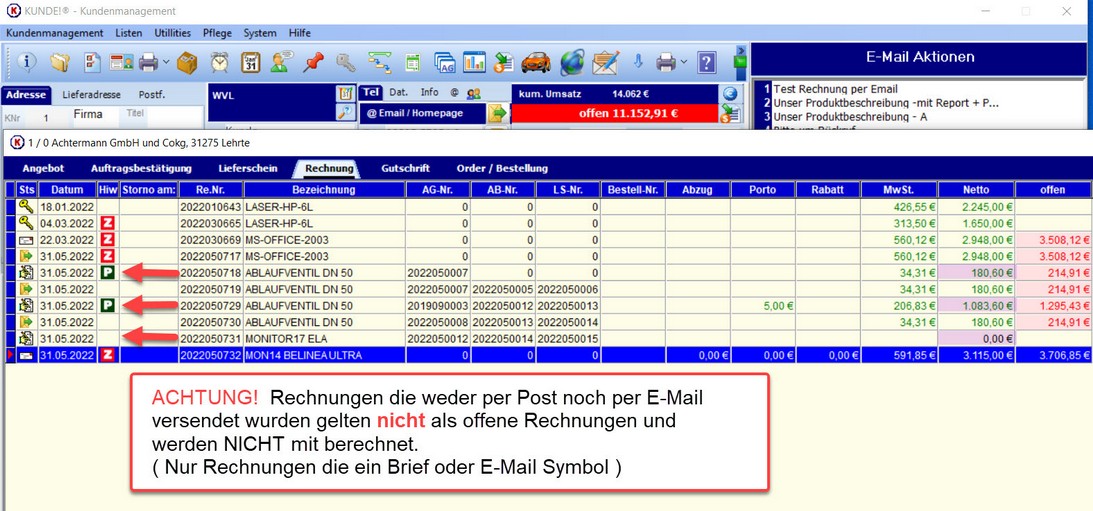Click the cardboard box package icon
The image size is (1093, 511).
[187, 63]
